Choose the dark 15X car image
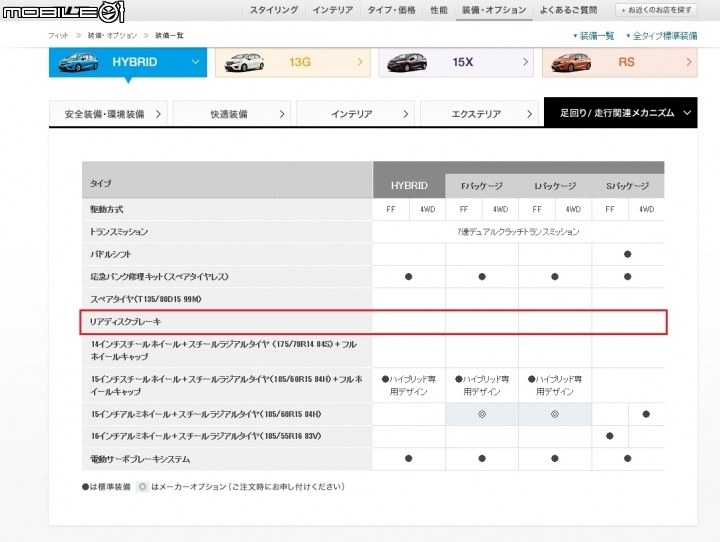This screenshot has height=542, width=720. [407, 62]
